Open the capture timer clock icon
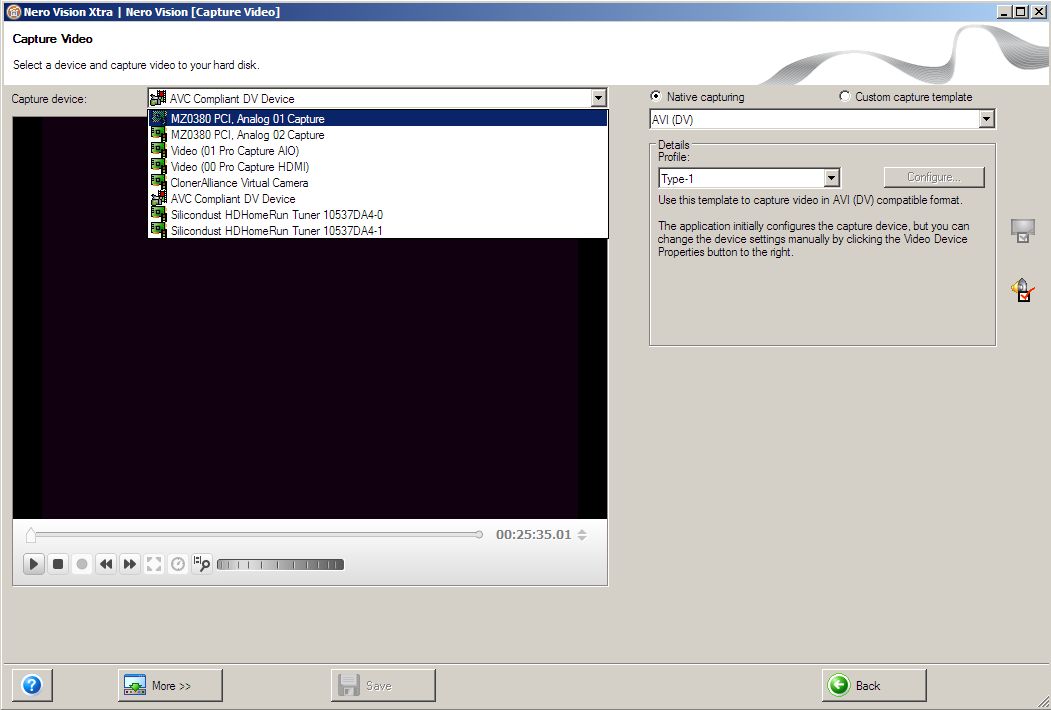The image size is (1051, 710). (x=178, y=565)
